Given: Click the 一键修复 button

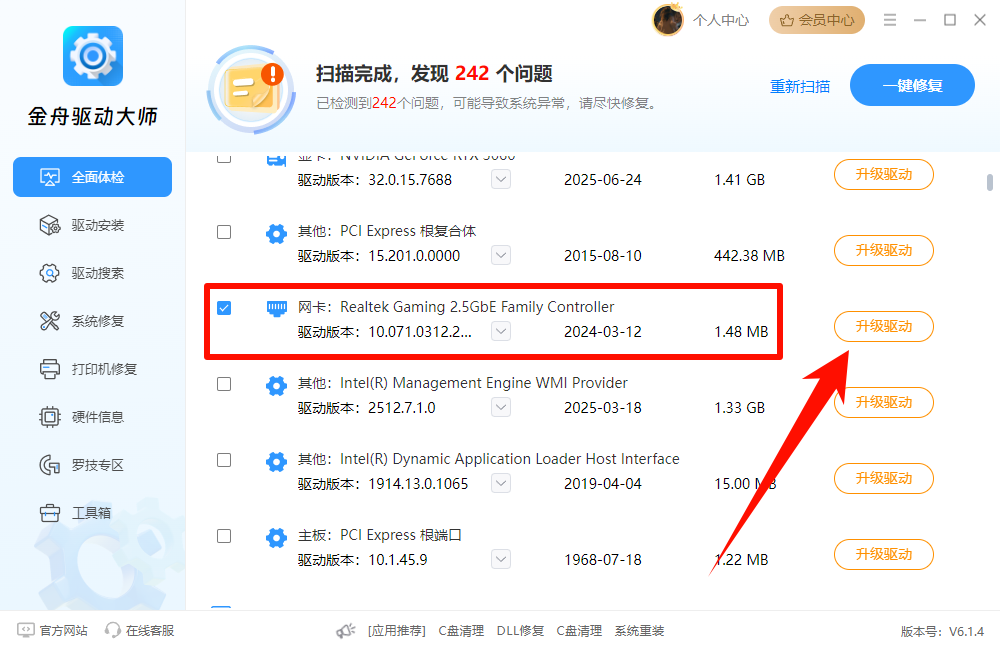Looking at the screenshot, I should coord(912,85).
